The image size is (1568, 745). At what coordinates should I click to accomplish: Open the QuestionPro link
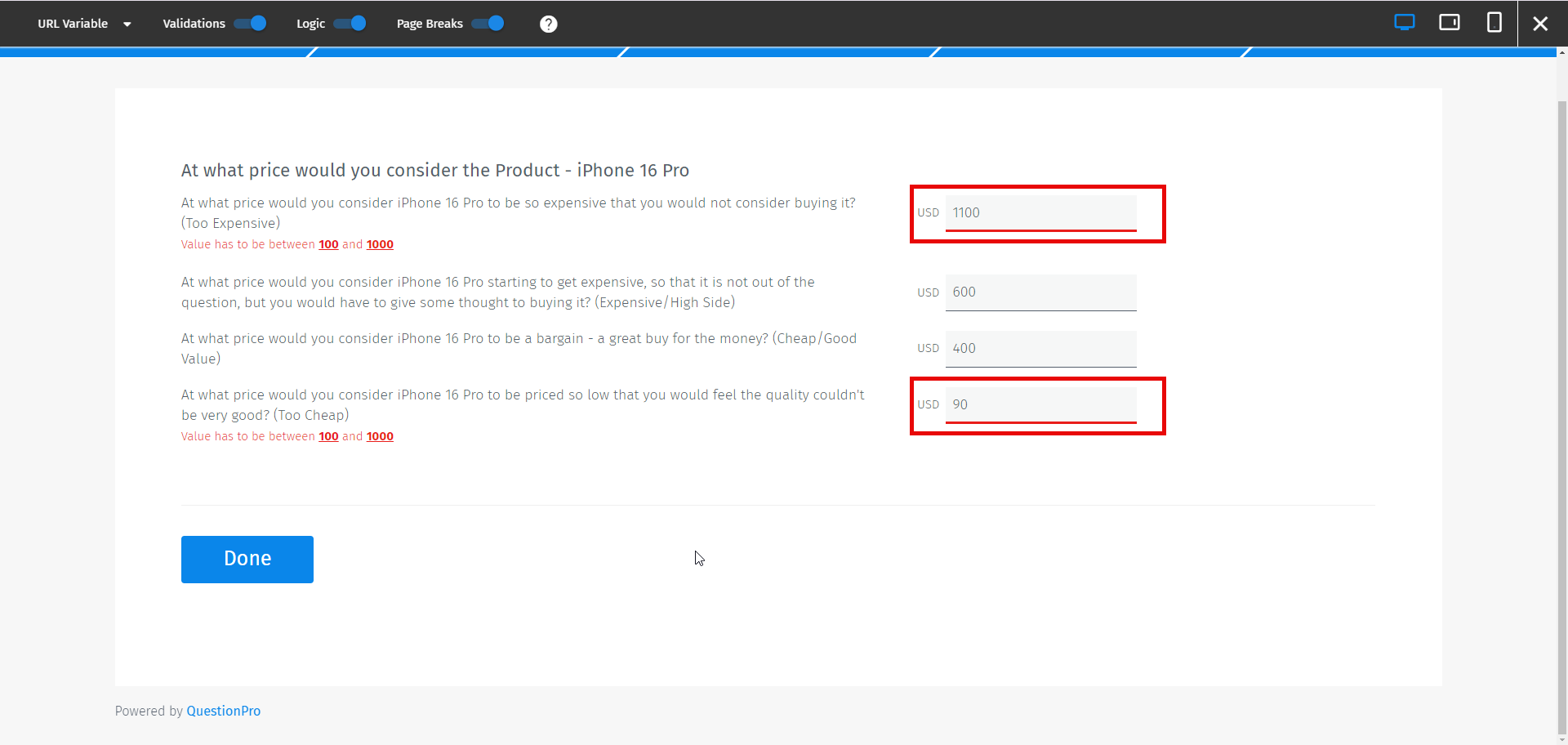[x=223, y=711]
